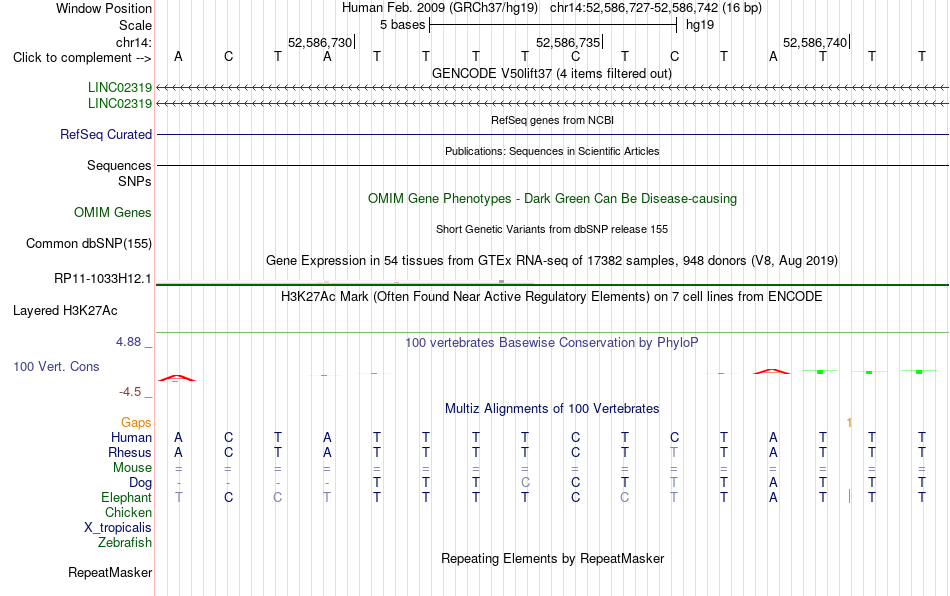Click the orange gap number 1 in Gaps row
950x596 pixels.
(849, 422)
